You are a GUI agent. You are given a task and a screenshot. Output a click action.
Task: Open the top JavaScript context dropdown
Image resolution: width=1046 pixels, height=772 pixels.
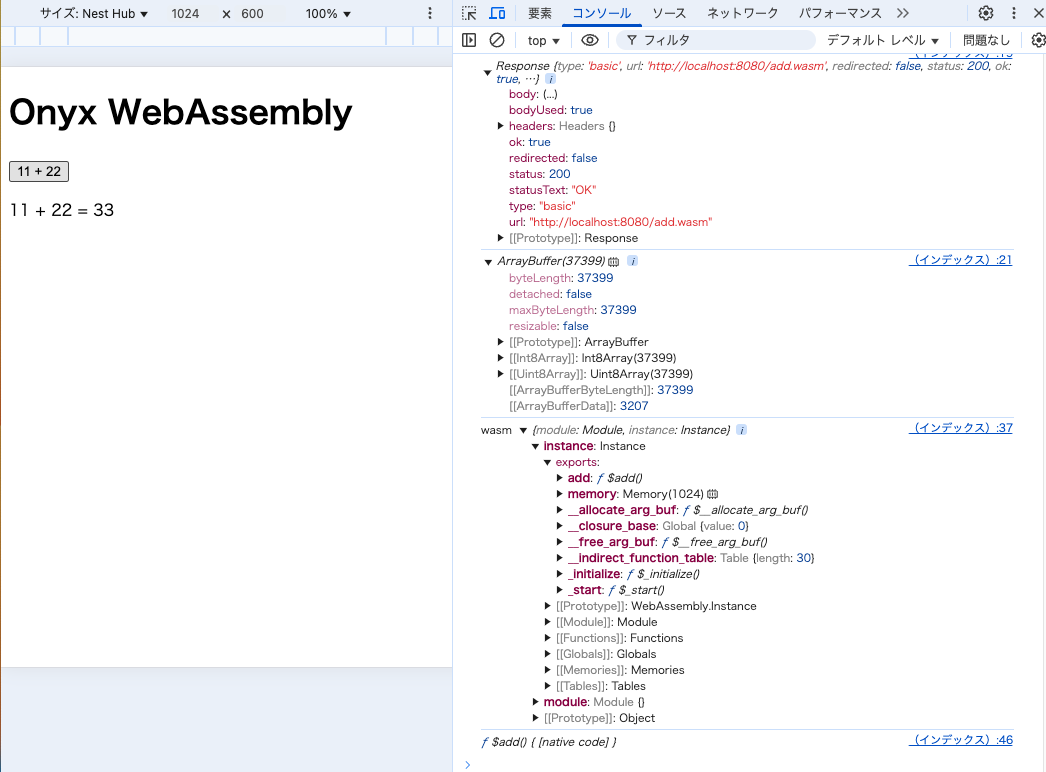click(x=544, y=41)
